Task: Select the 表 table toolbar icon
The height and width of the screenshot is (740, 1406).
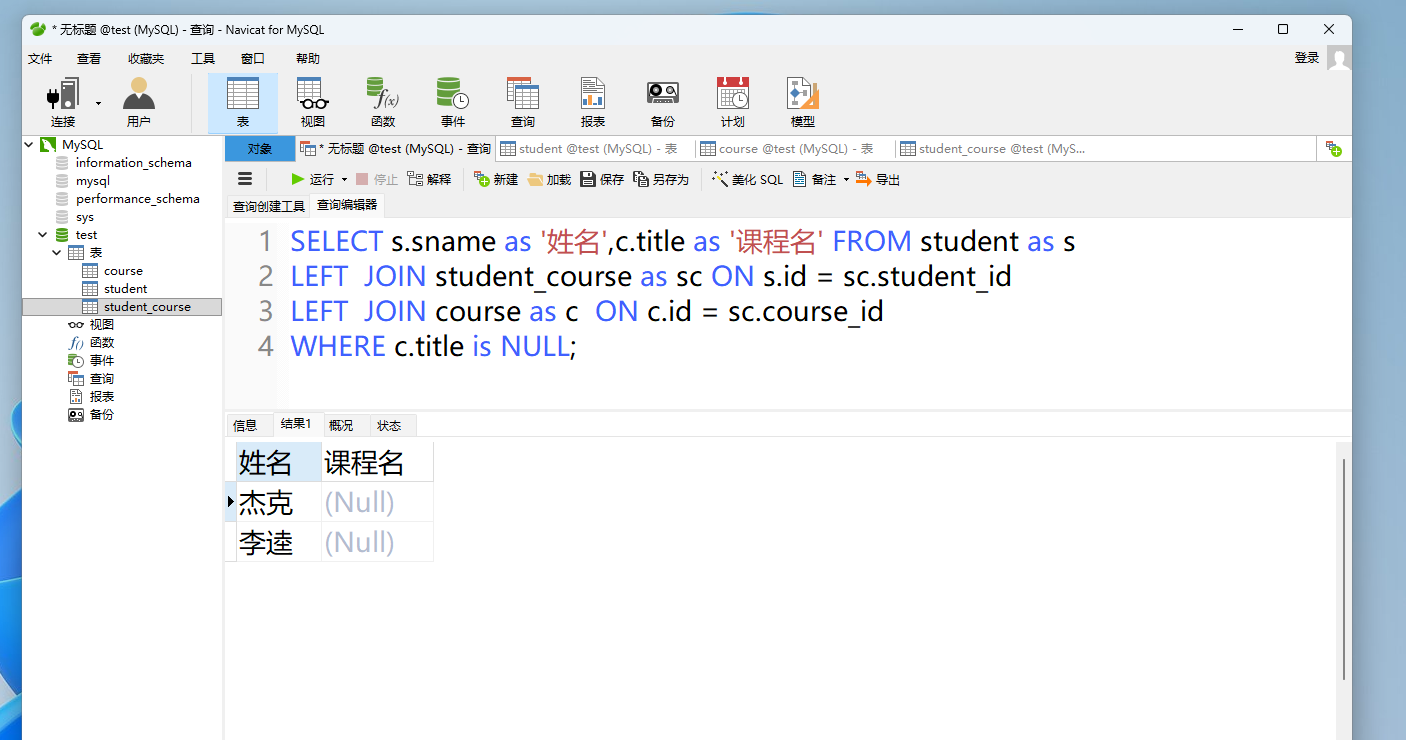Action: [x=243, y=103]
